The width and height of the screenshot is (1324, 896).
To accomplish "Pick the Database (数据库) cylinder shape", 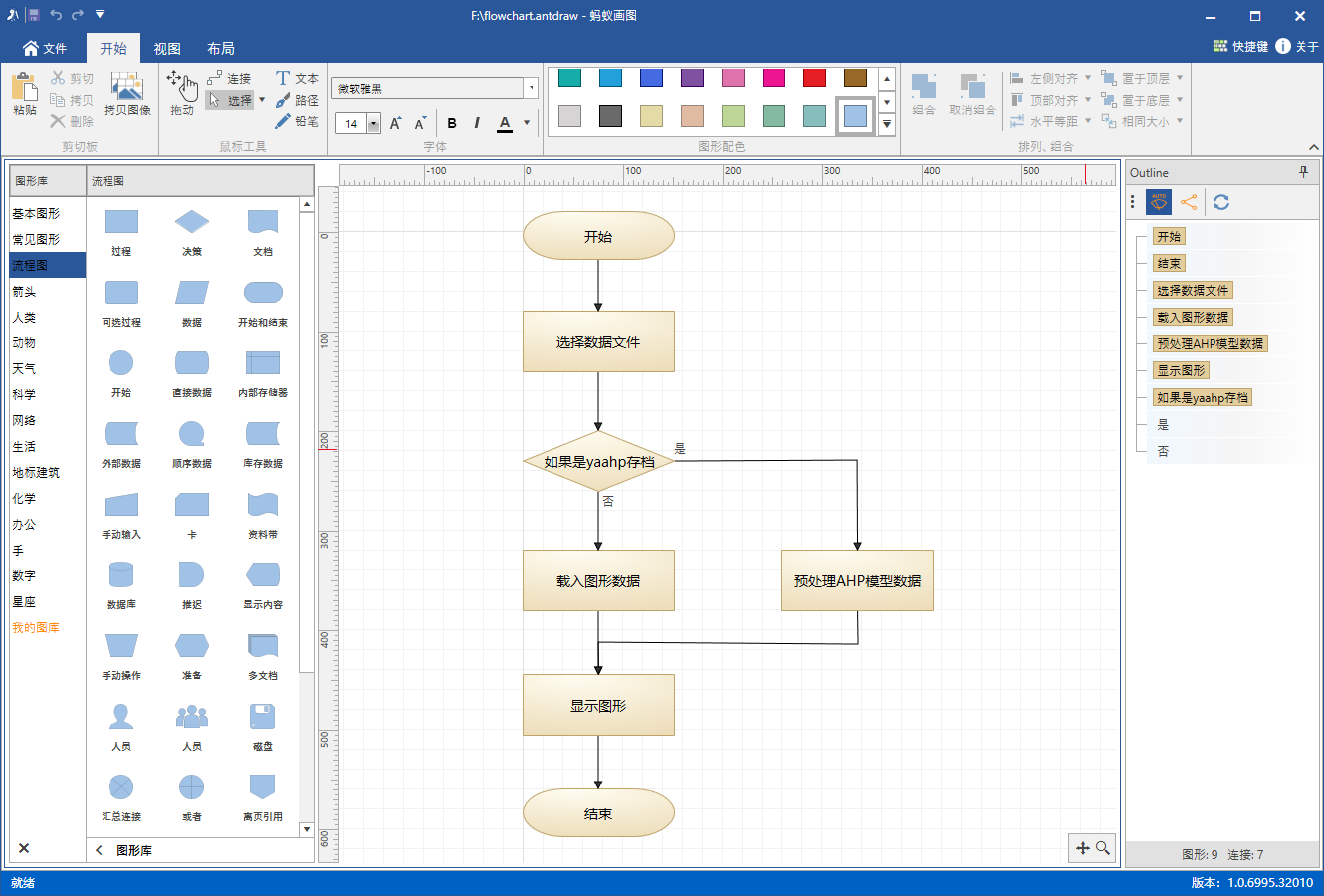I will (121, 575).
